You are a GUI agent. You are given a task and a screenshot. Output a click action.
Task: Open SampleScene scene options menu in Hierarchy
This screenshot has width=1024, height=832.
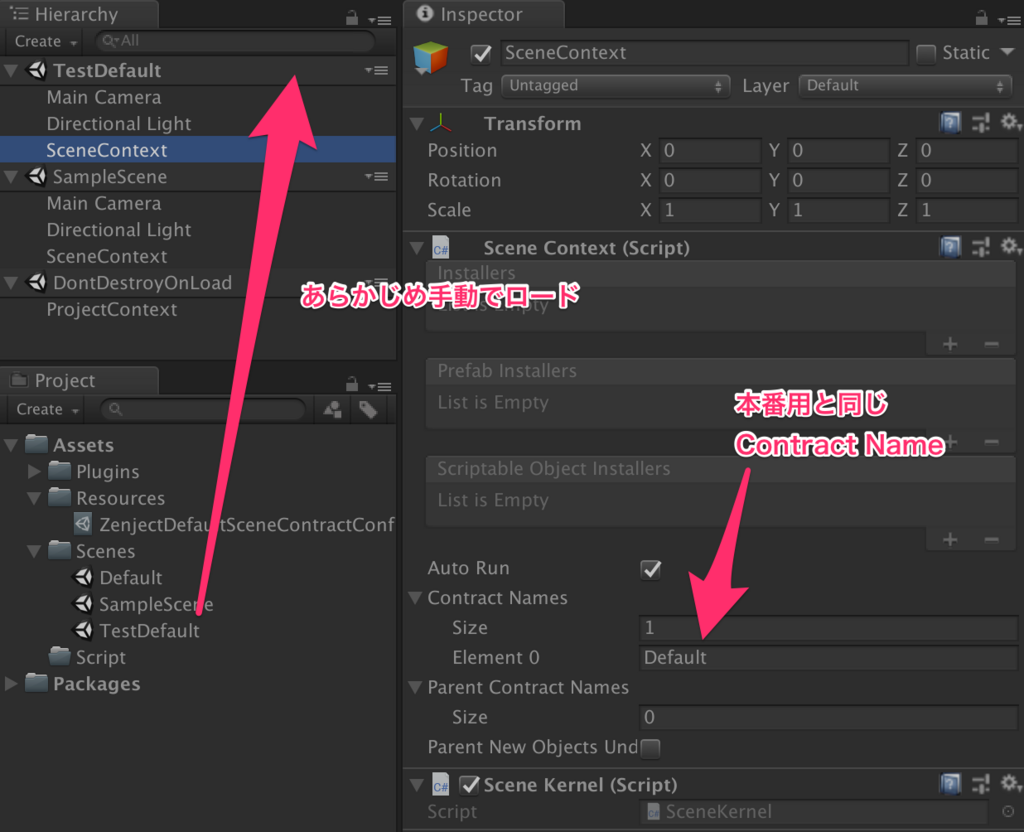tap(377, 176)
